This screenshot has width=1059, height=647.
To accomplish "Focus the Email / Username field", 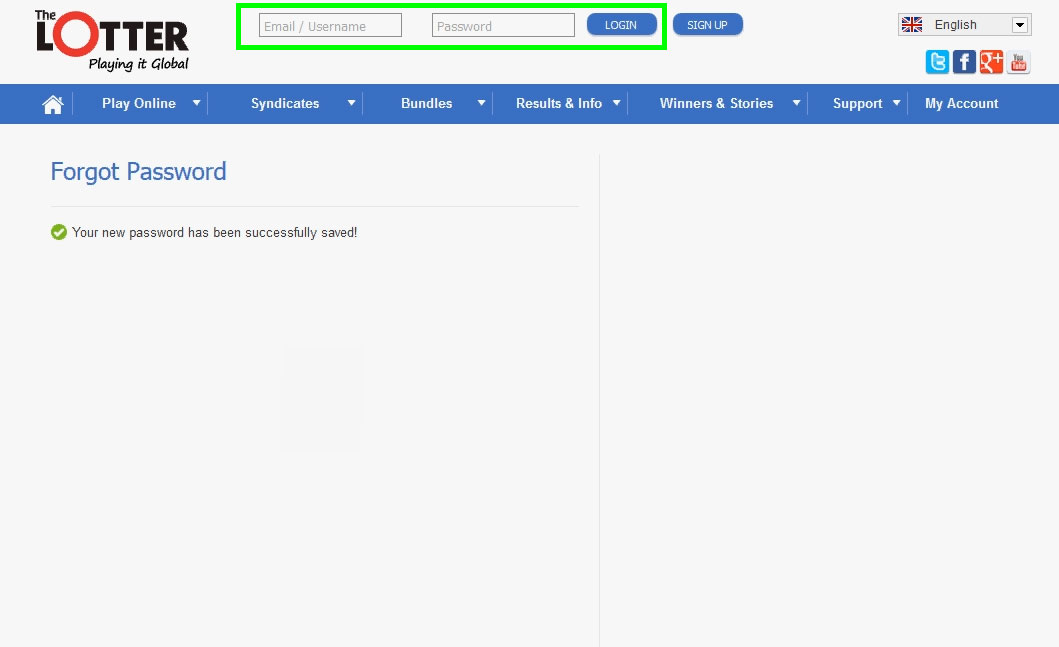I will (x=330, y=26).
